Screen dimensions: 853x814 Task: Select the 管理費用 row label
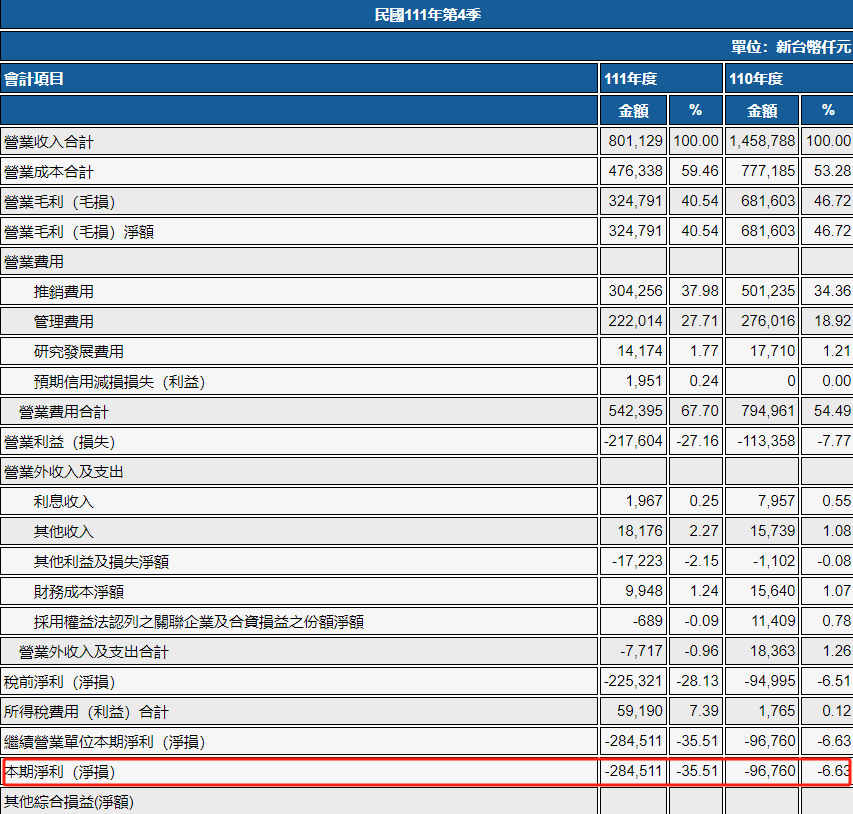(x=63, y=322)
